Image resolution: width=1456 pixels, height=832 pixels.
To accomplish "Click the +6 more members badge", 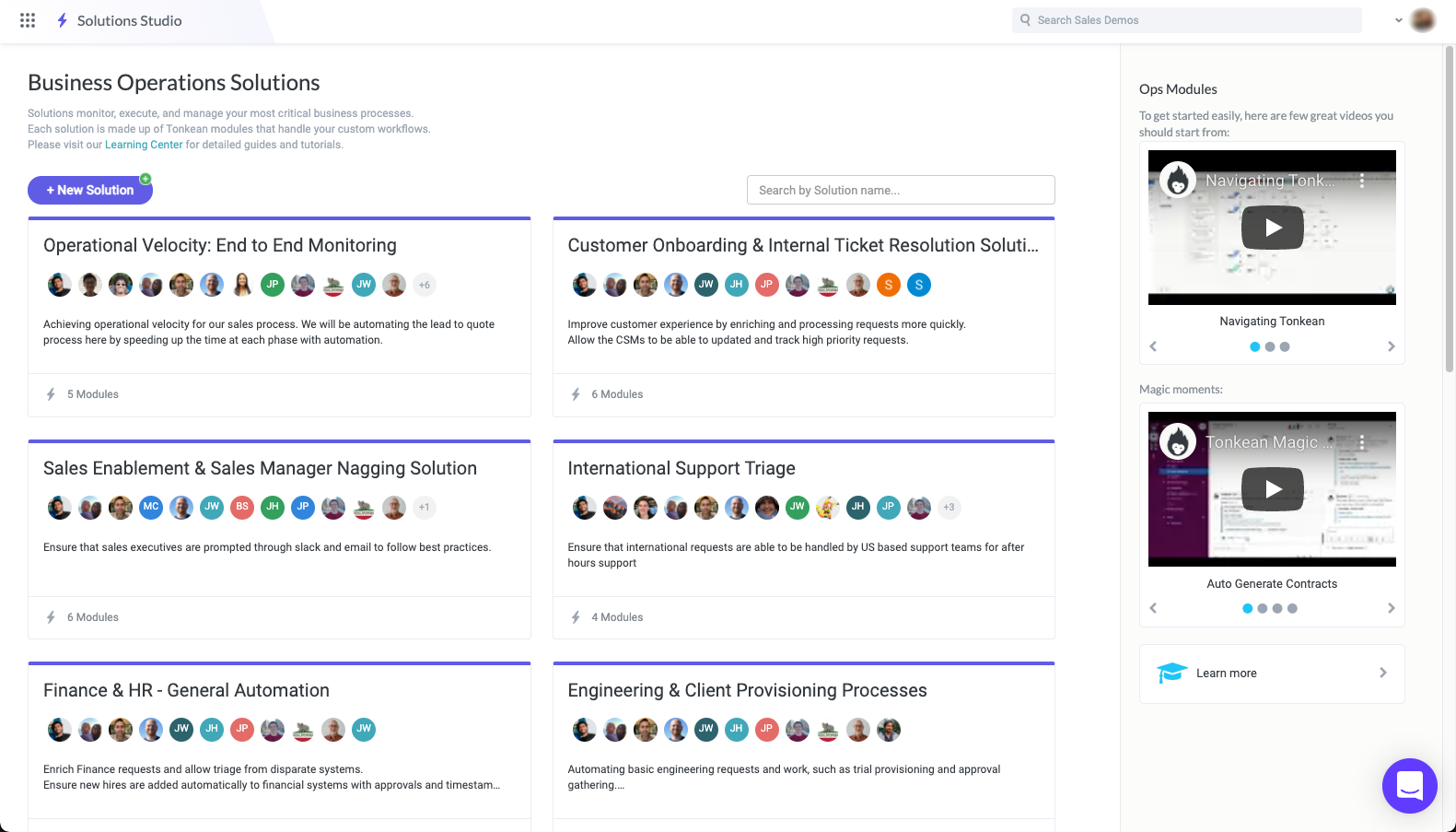I will (x=425, y=285).
